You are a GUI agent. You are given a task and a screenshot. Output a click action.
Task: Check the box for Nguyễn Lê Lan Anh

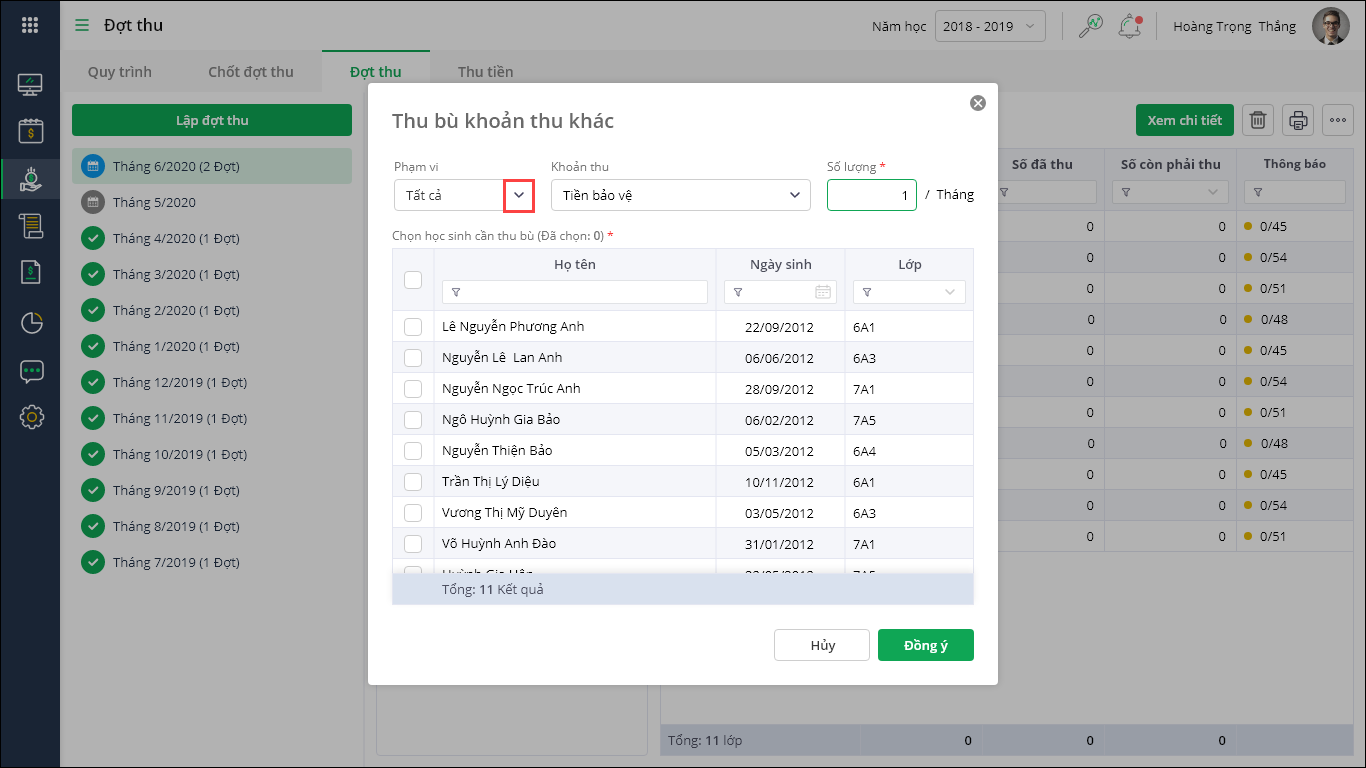(413, 358)
